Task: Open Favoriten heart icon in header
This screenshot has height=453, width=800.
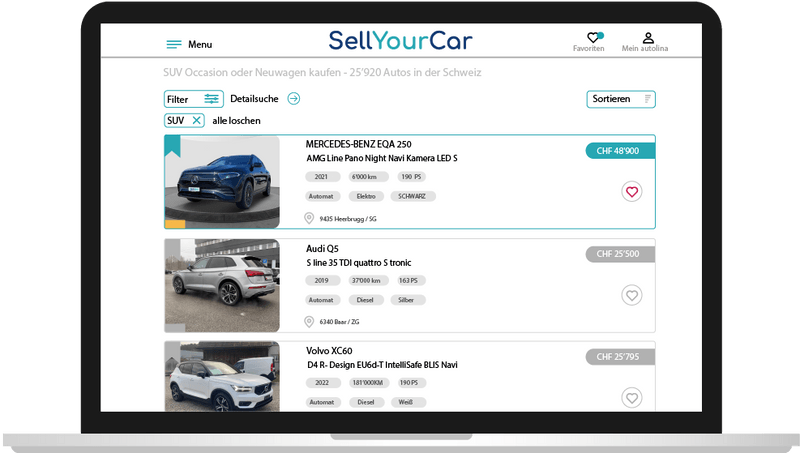Action: click(594, 38)
